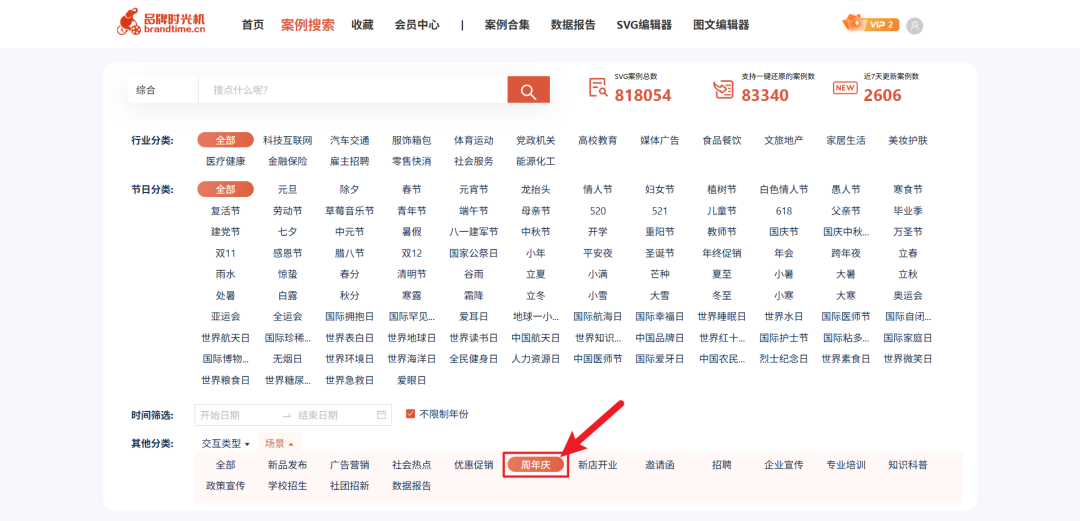Open 会员中心 in the navigation
1080x521 pixels.
(417, 25)
